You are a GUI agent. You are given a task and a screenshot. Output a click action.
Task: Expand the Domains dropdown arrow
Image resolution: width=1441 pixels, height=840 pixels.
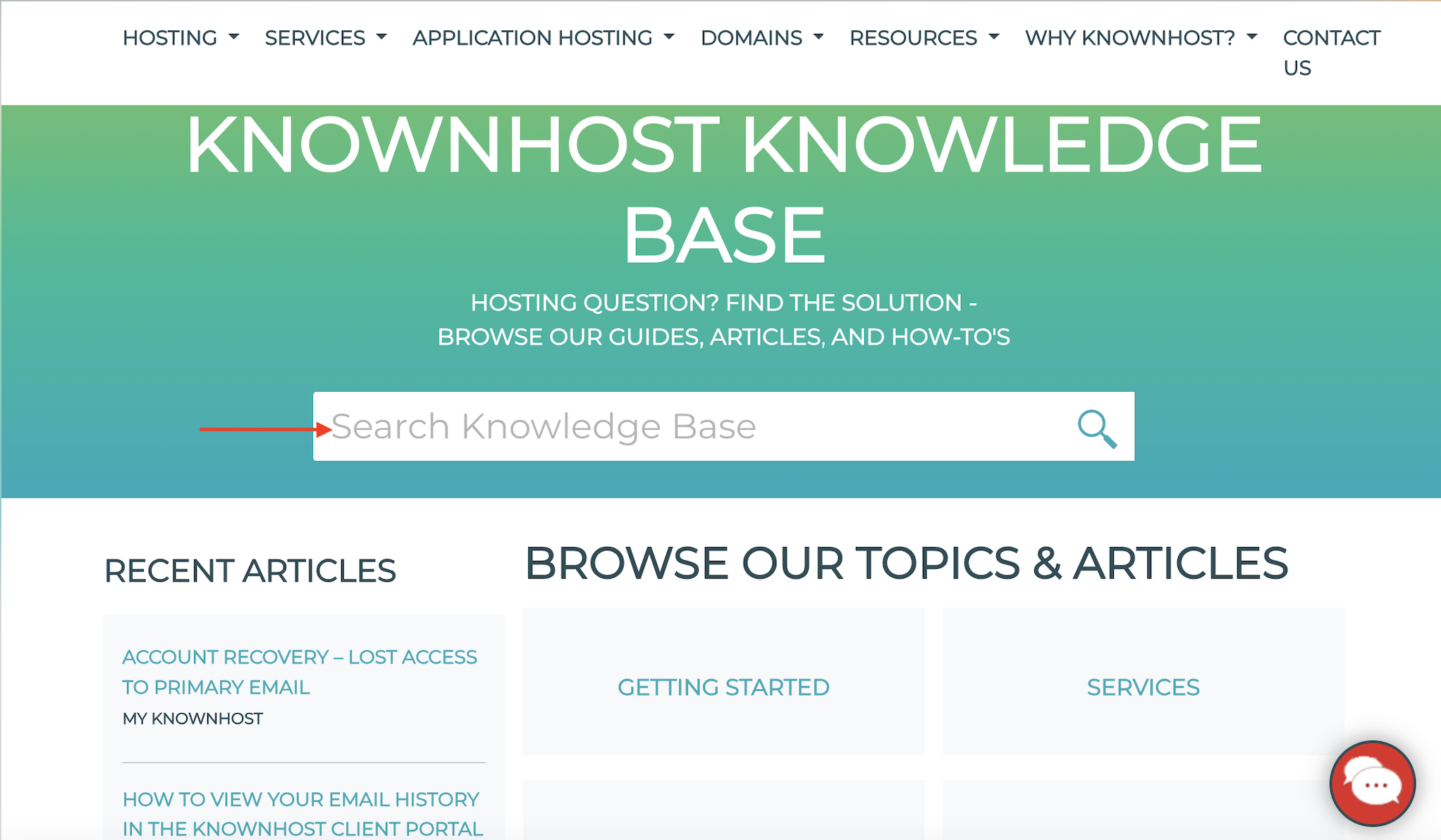(x=818, y=37)
